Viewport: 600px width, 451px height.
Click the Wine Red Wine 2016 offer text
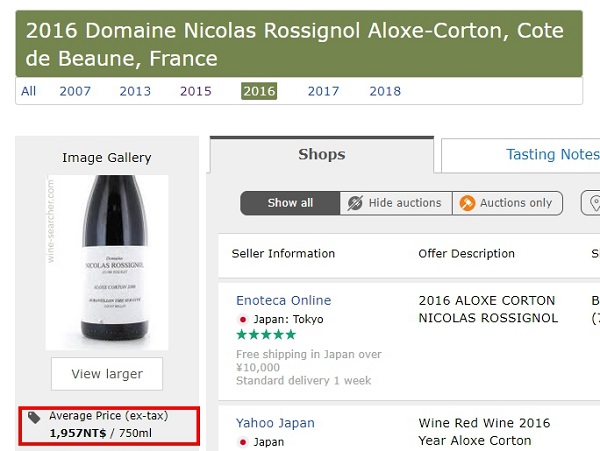click(484, 431)
